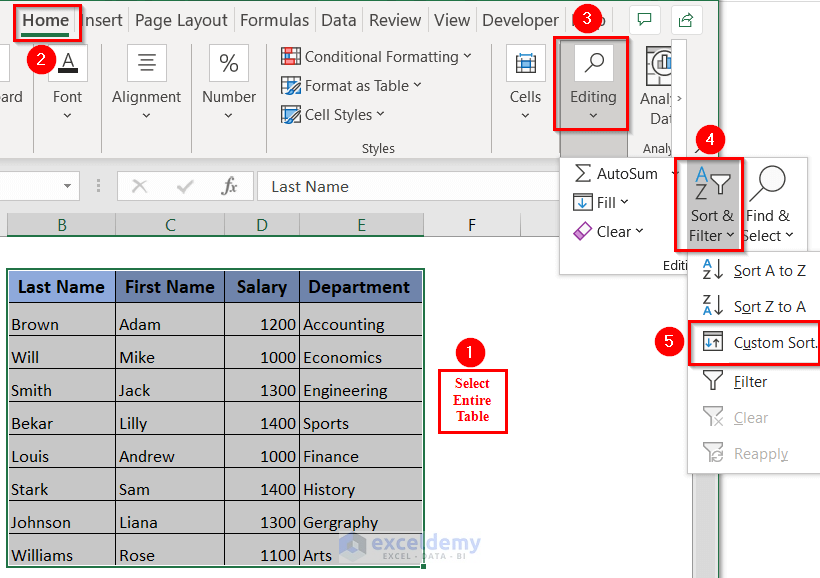Click inside the formula bar
The height and width of the screenshot is (578, 820).
pyautogui.click(x=400, y=186)
